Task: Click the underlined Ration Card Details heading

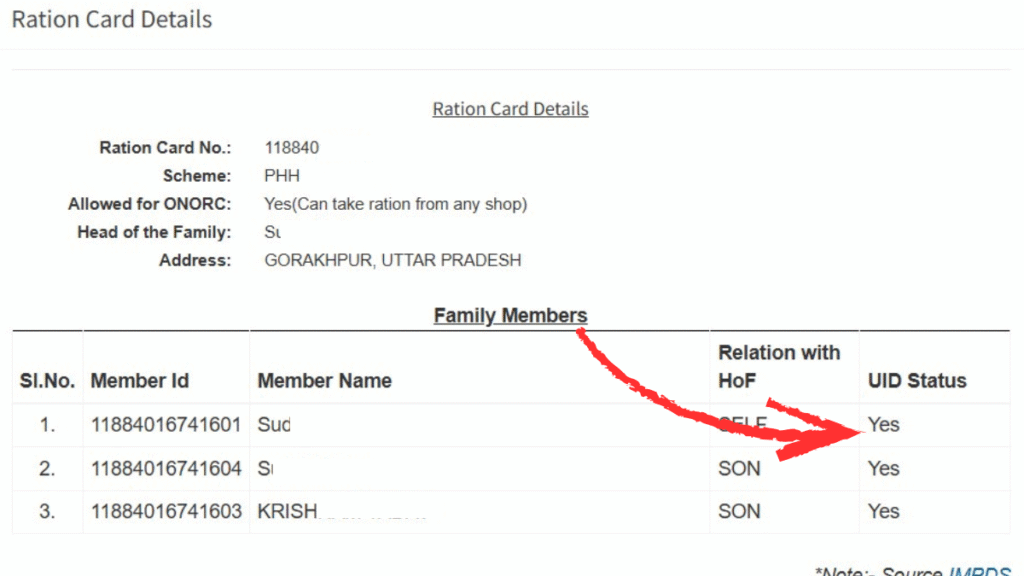Action: tap(510, 109)
